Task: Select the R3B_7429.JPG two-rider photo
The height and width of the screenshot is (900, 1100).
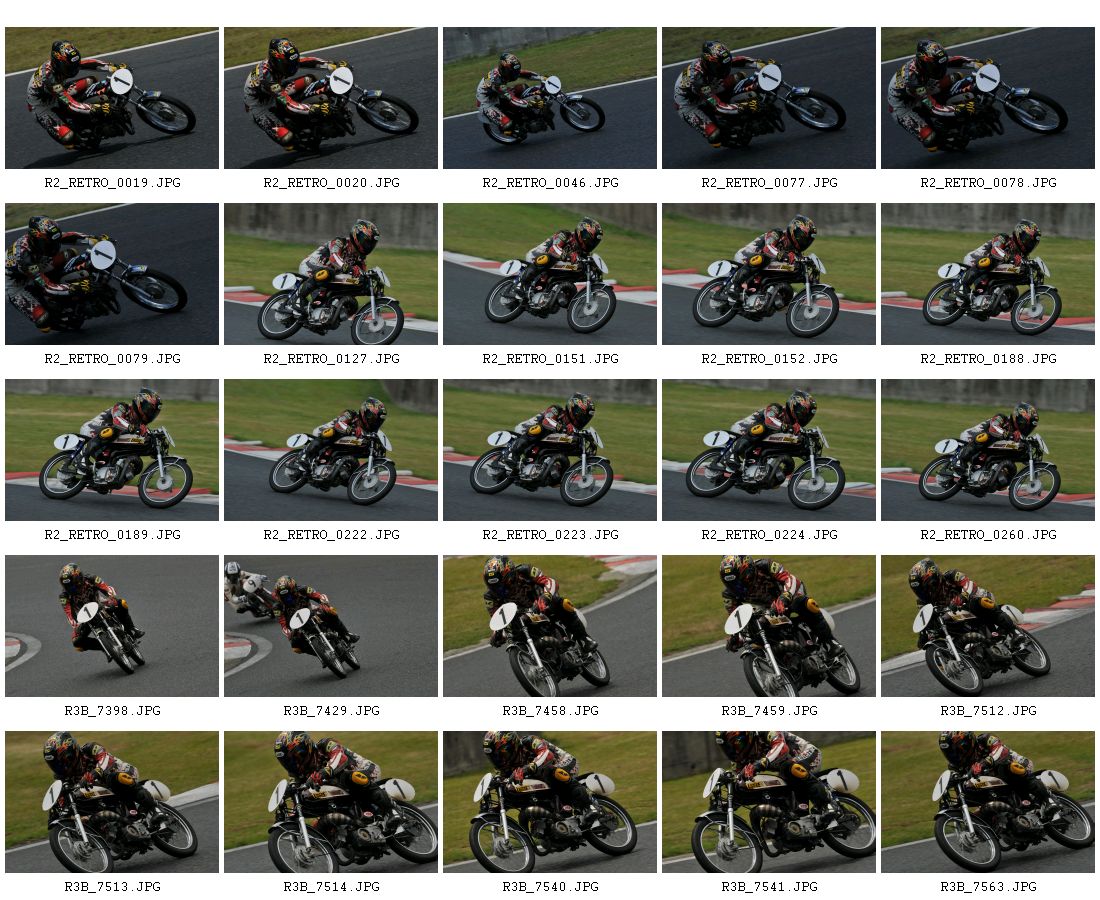Action: [331, 626]
